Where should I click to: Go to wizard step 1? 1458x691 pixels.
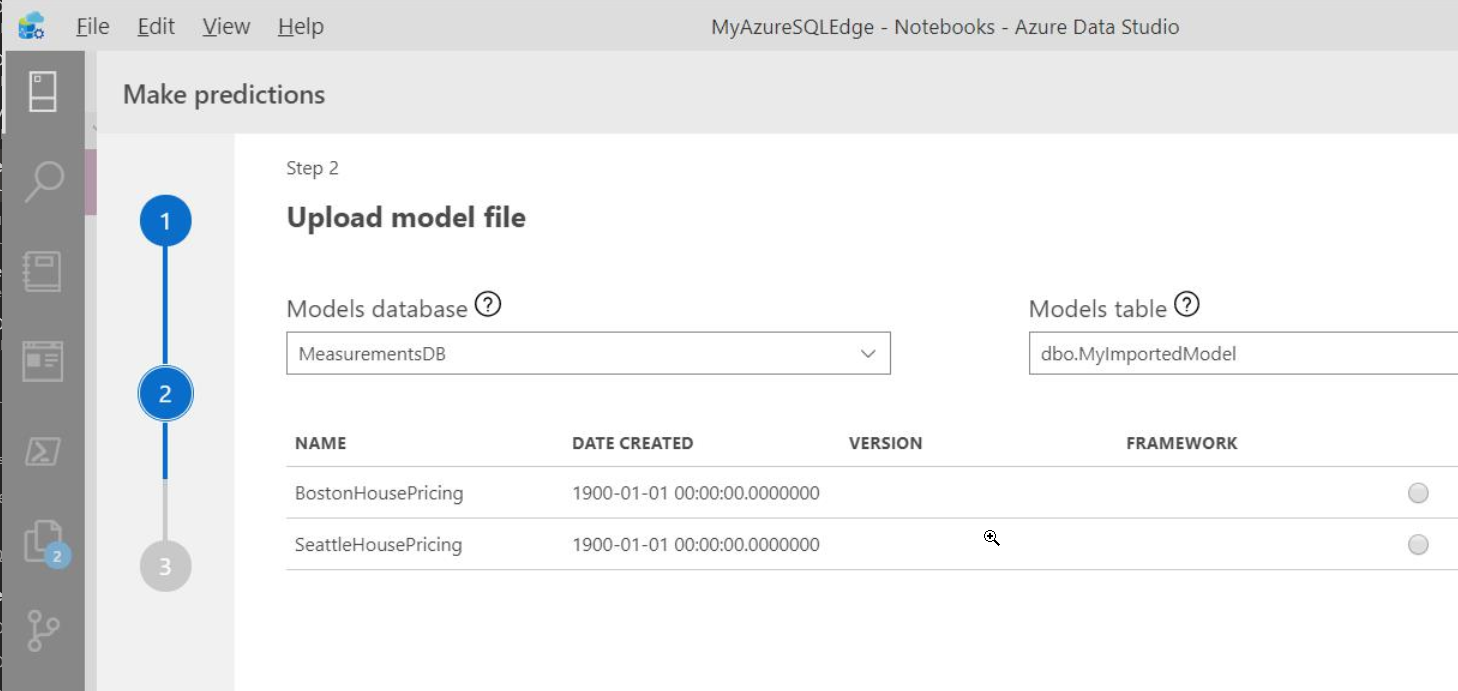(165, 222)
